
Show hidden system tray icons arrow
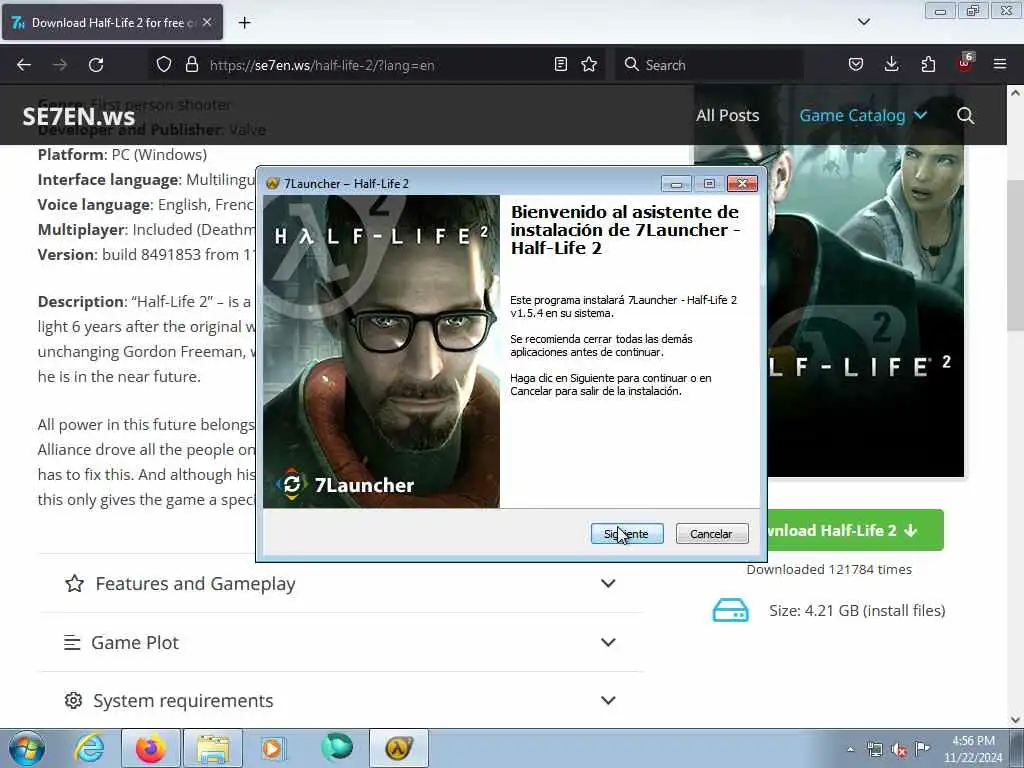coord(850,749)
